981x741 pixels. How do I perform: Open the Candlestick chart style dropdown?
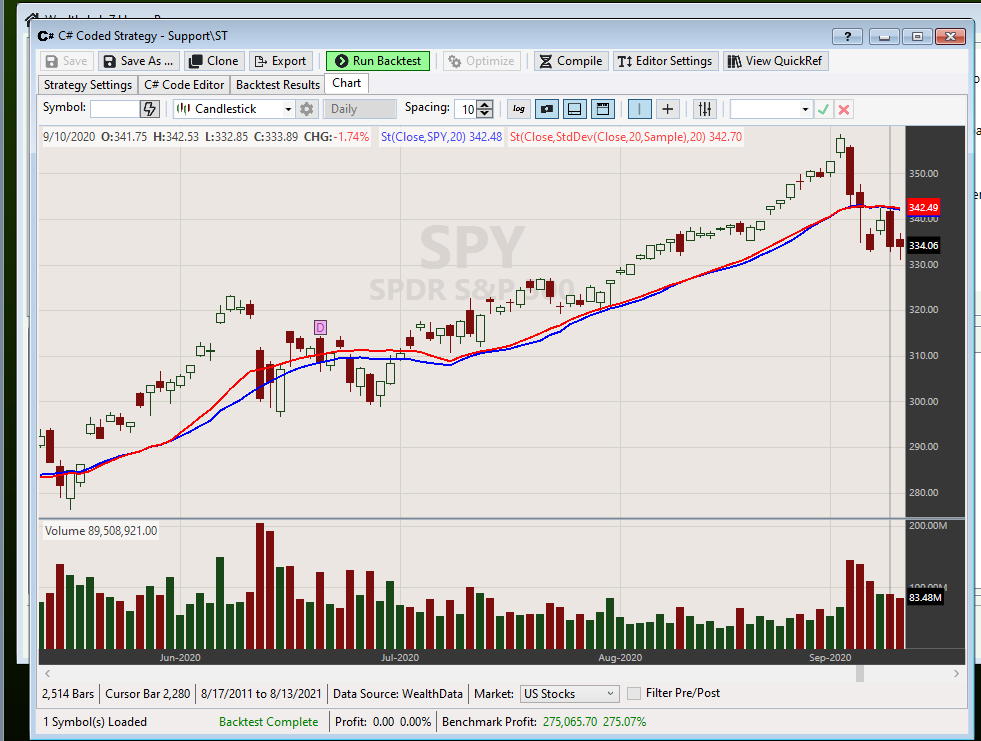pyautogui.click(x=235, y=109)
